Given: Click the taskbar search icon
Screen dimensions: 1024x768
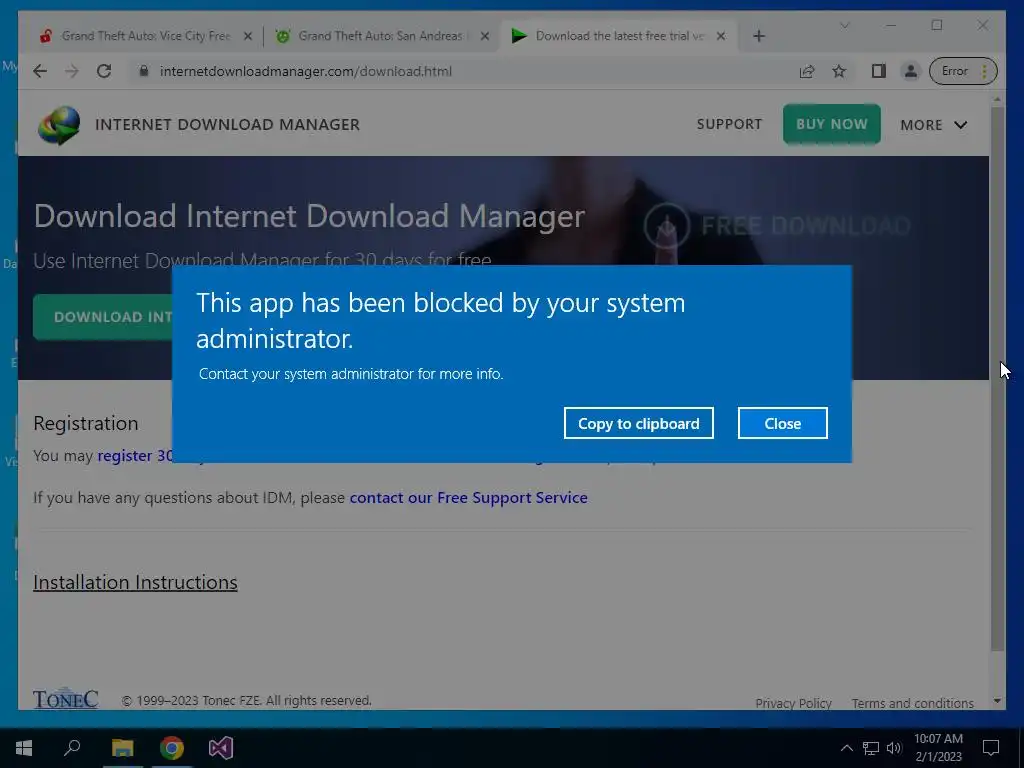Looking at the screenshot, I should pyautogui.click(x=72, y=748).
